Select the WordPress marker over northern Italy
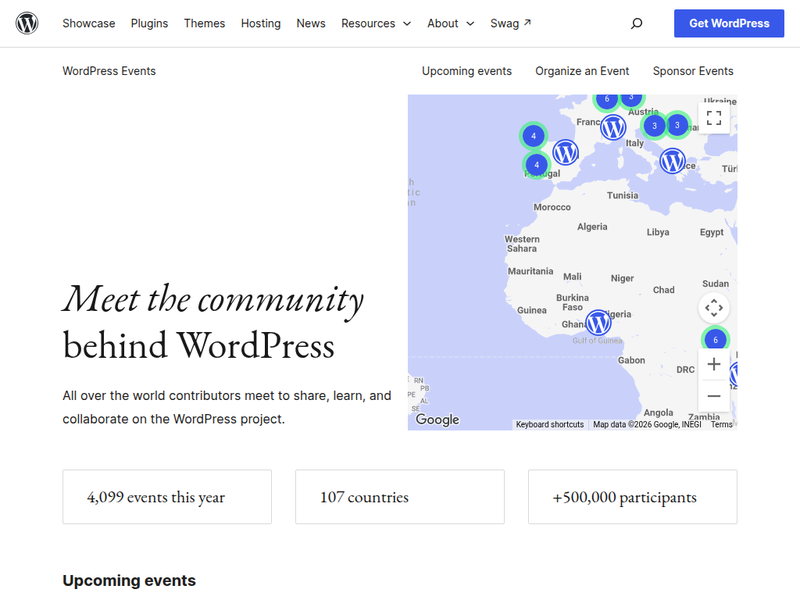This screenshot has width=800, height=600. tap(613, 127)
